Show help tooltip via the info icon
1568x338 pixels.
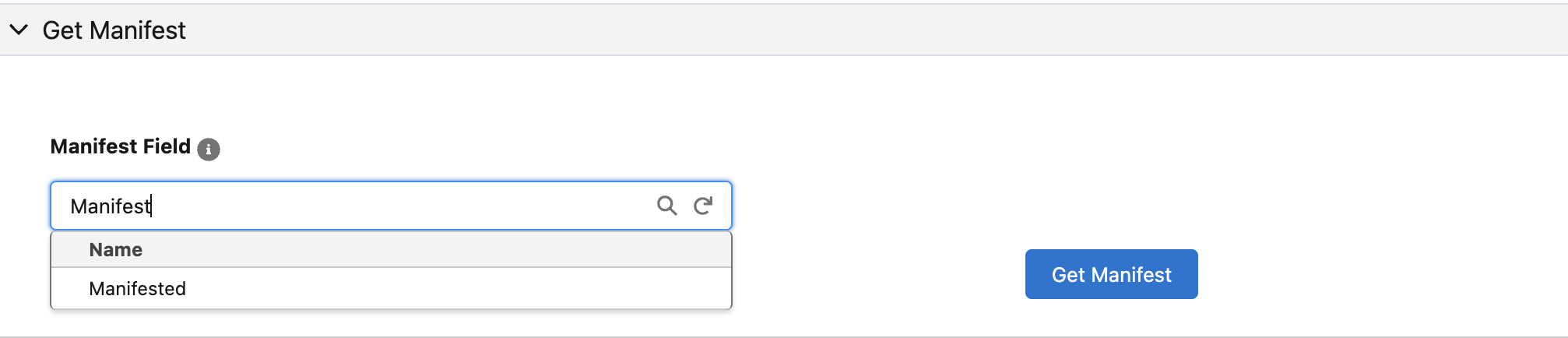click(209, 149)
